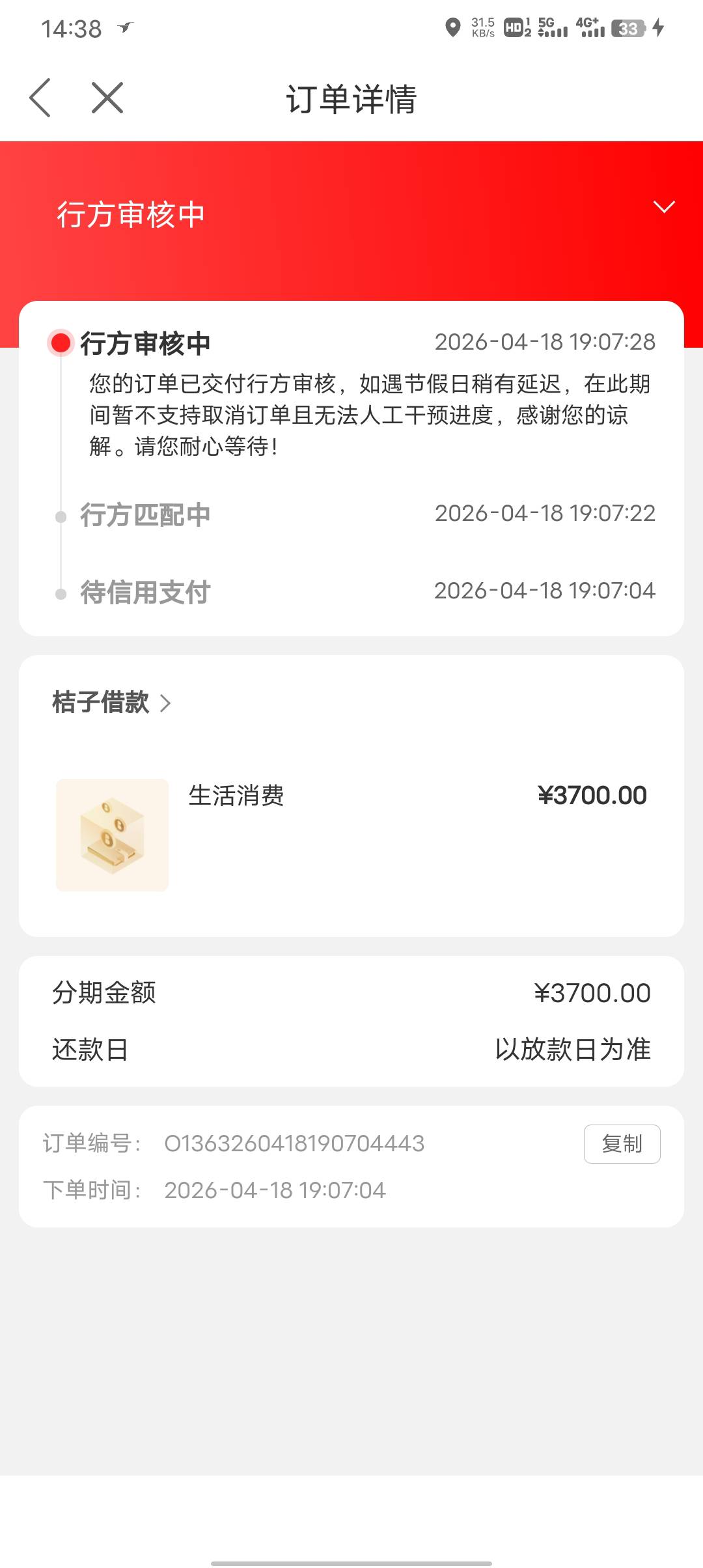Tap the 分期金额 row
The height and width of the screenshot is (1568, 703).
(x=351, y=993)
